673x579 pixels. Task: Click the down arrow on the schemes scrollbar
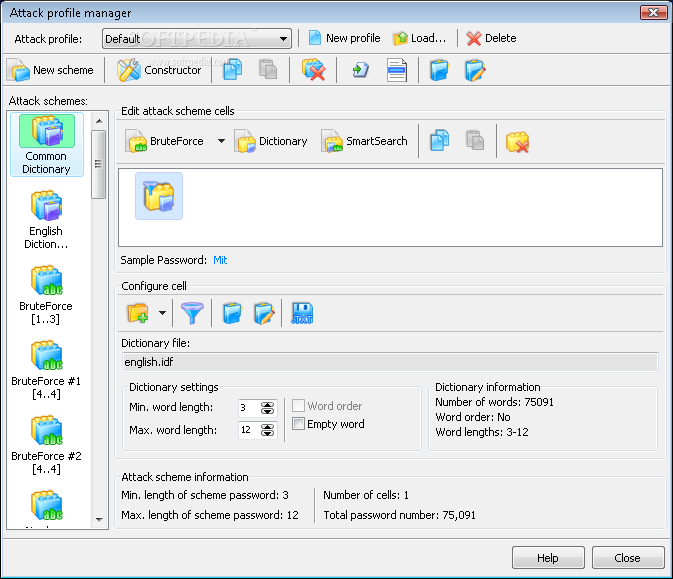tap(99, 520)
